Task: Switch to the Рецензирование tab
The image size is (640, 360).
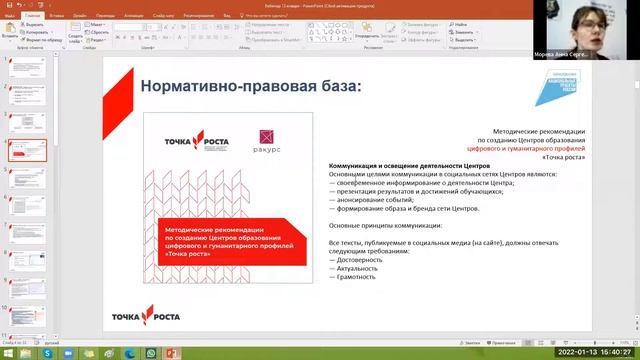Action: (199, 16)
